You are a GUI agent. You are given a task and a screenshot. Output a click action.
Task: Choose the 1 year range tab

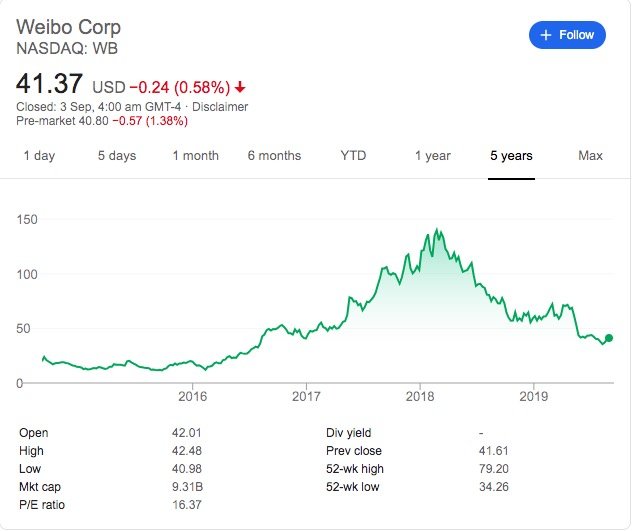coord(433,156)
